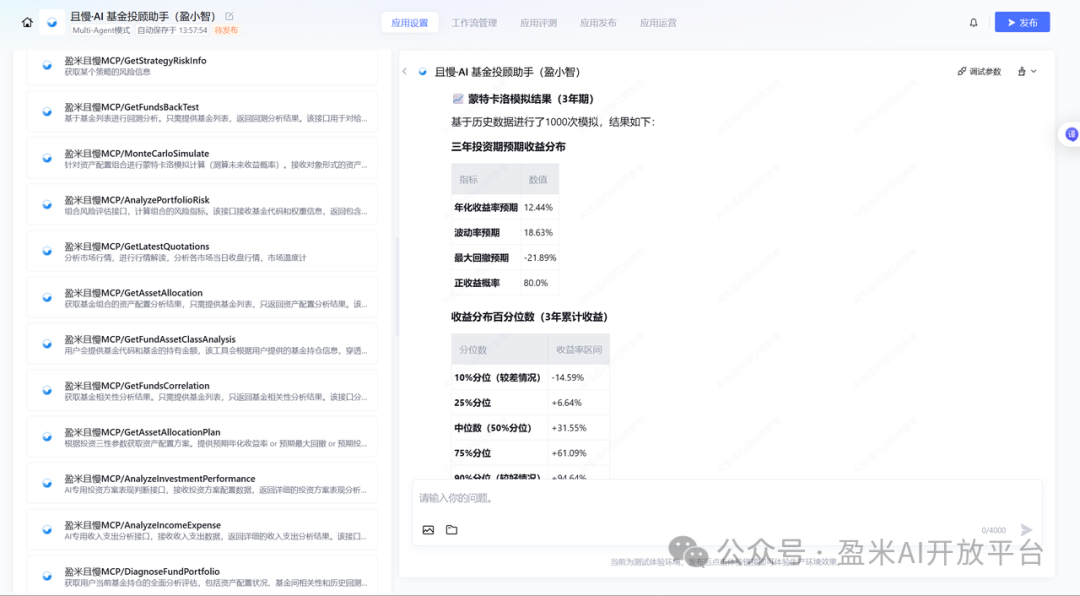Click the blue floating tab on the right edge
The height and width of the screenshot is (596, 1080).
point(1072,134)
